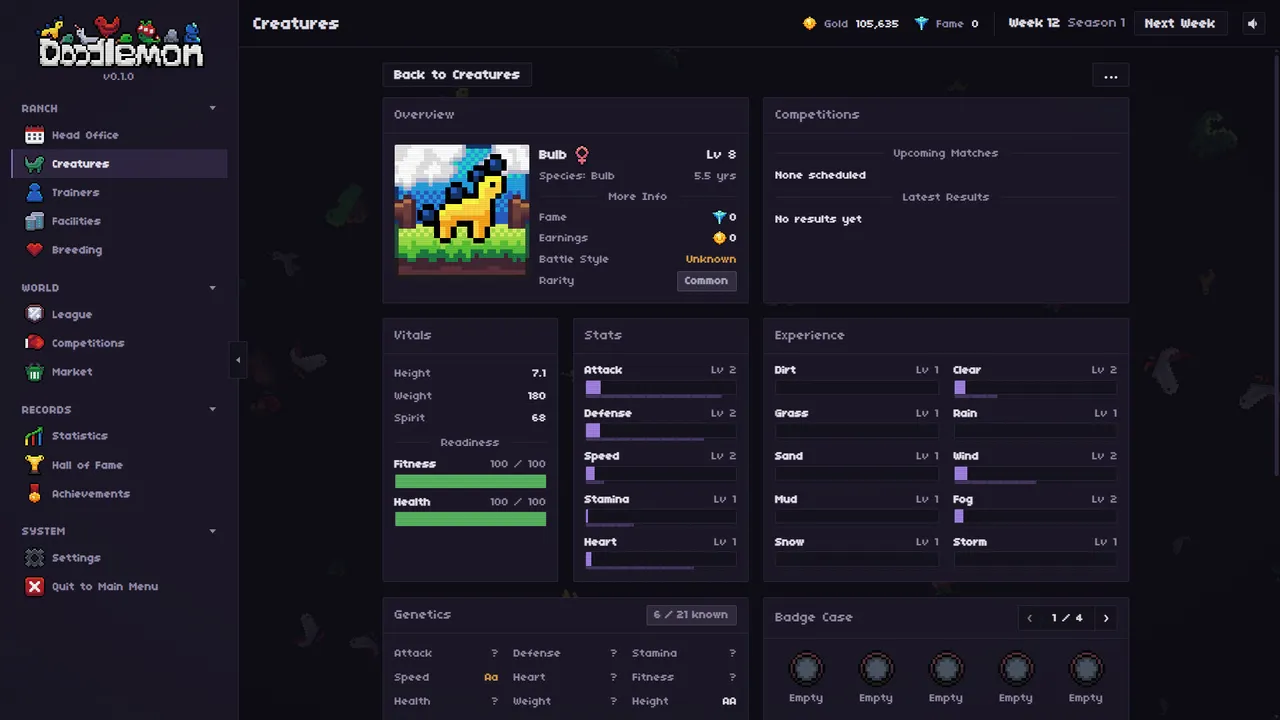Click No results yet text
Viewport: 1280px width, 720px height.
coord(818,219)
